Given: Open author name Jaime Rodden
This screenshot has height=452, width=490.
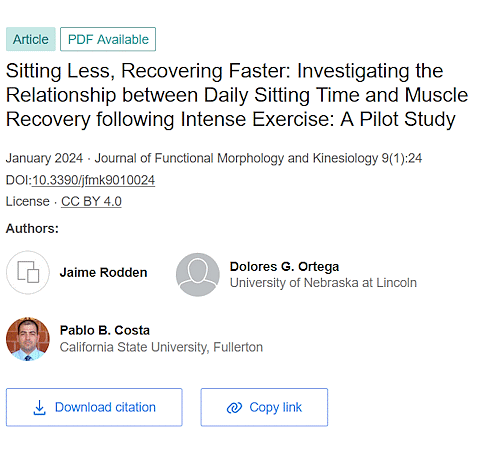Looking at the screenshot, I should point(103,272).
